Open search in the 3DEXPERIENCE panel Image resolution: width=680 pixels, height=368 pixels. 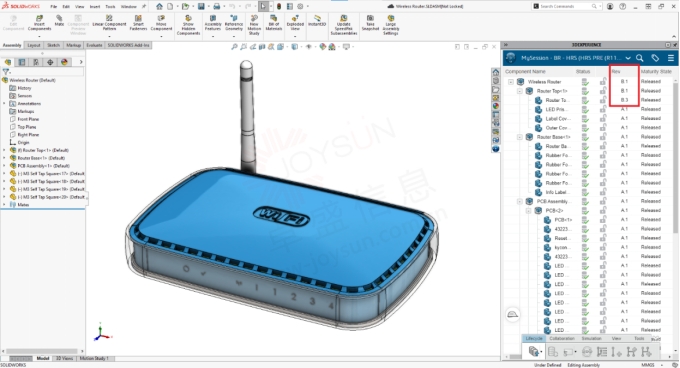640,58
